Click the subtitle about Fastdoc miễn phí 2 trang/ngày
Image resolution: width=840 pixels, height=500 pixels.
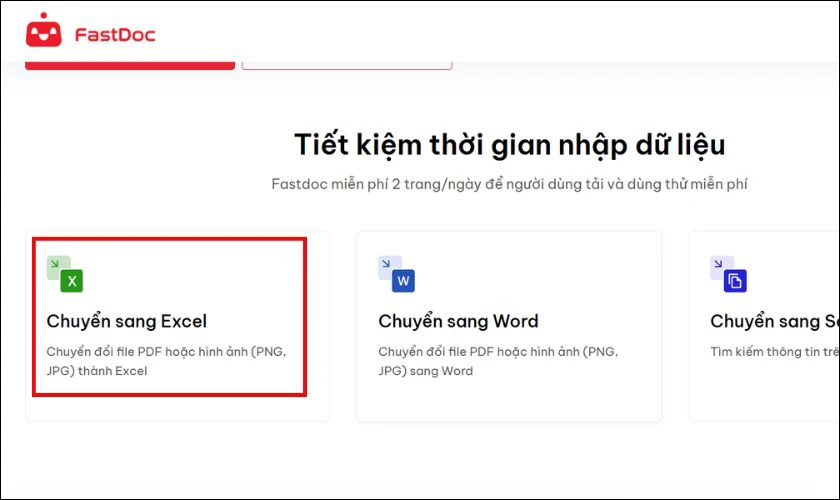click(x=509, y=184)
